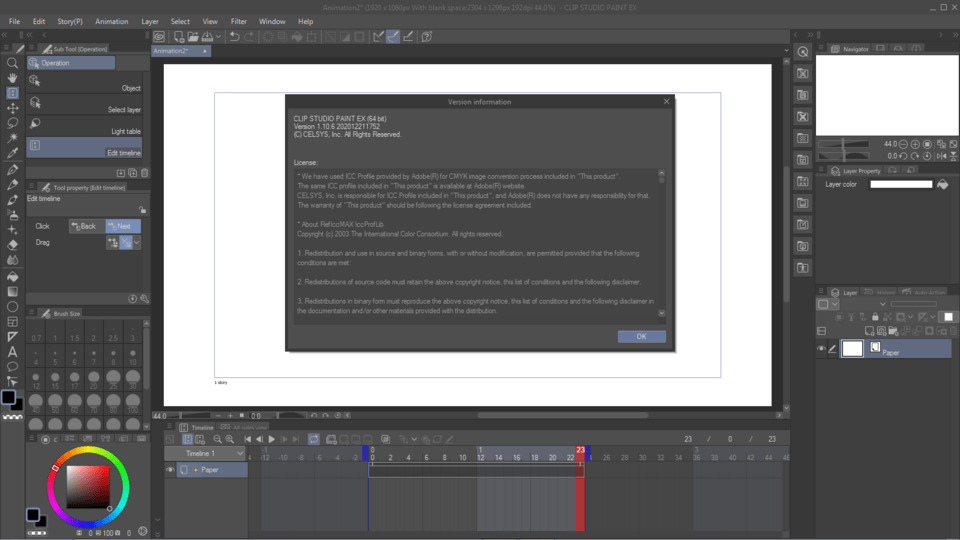The width and height of the screenshot is (960, 540).
Task: Zoom out the timeline
Action: (217, 439)
